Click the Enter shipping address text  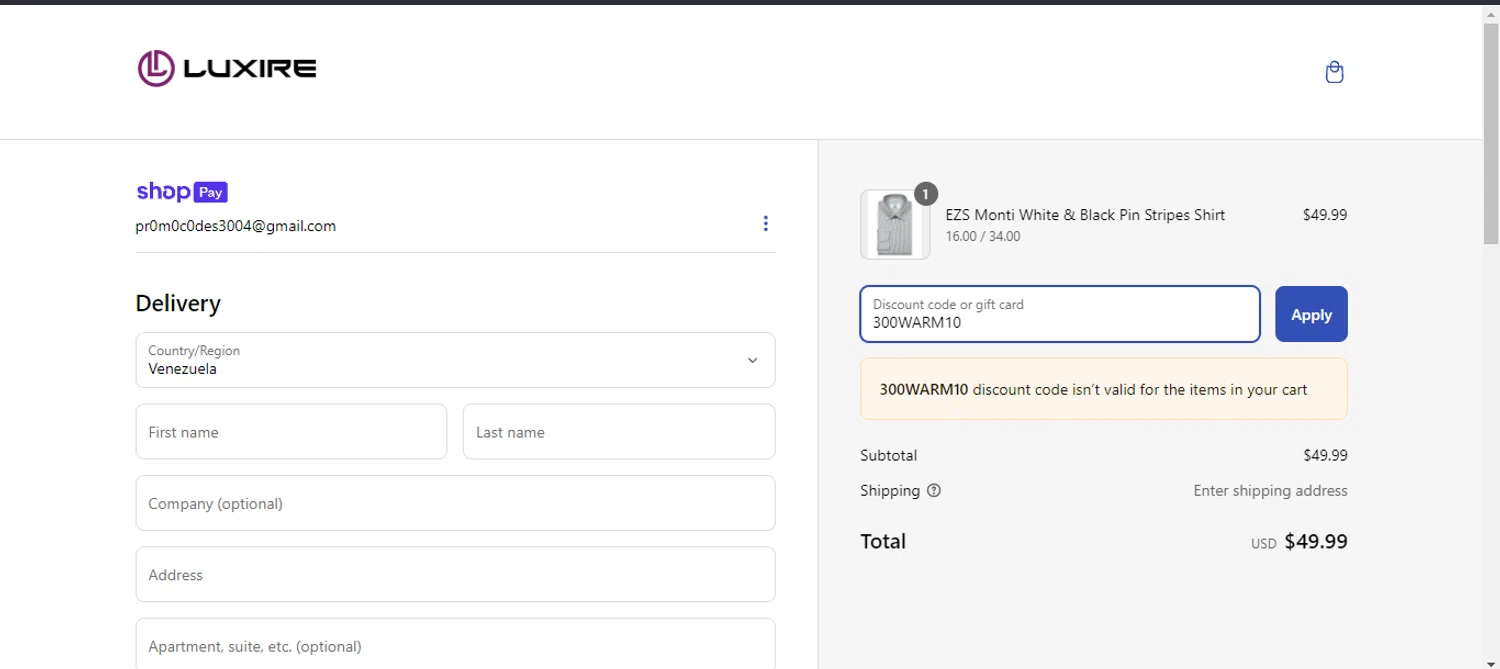click(1270, 491)
